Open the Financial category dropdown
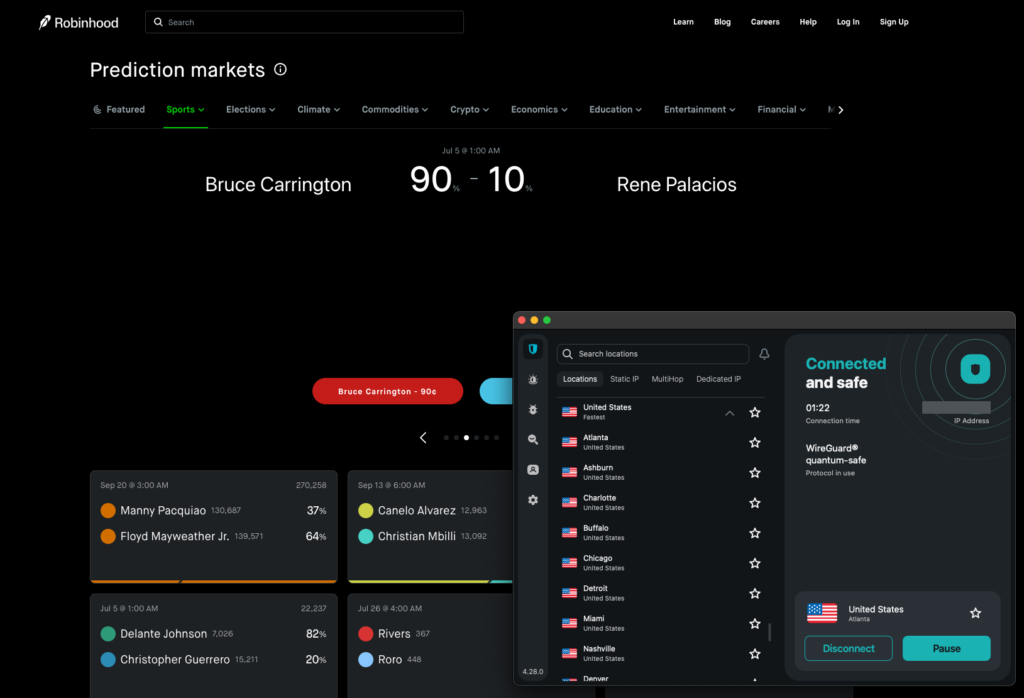The width and height of the screenshot is (1024, 698). pos(782,110)
